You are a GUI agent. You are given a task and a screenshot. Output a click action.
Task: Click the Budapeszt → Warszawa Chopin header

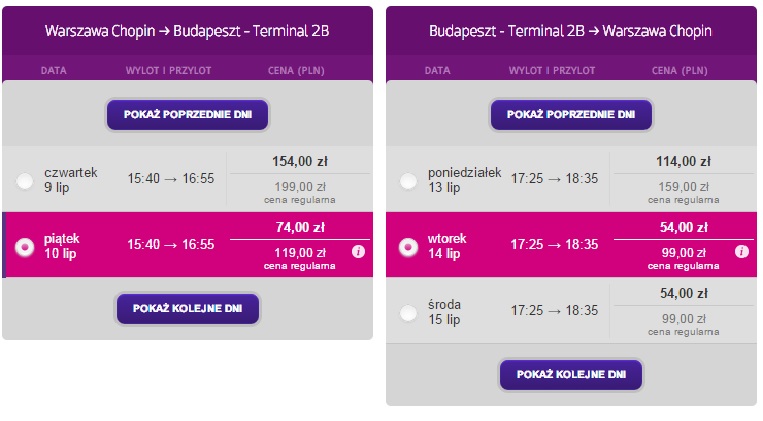point(570,31)
